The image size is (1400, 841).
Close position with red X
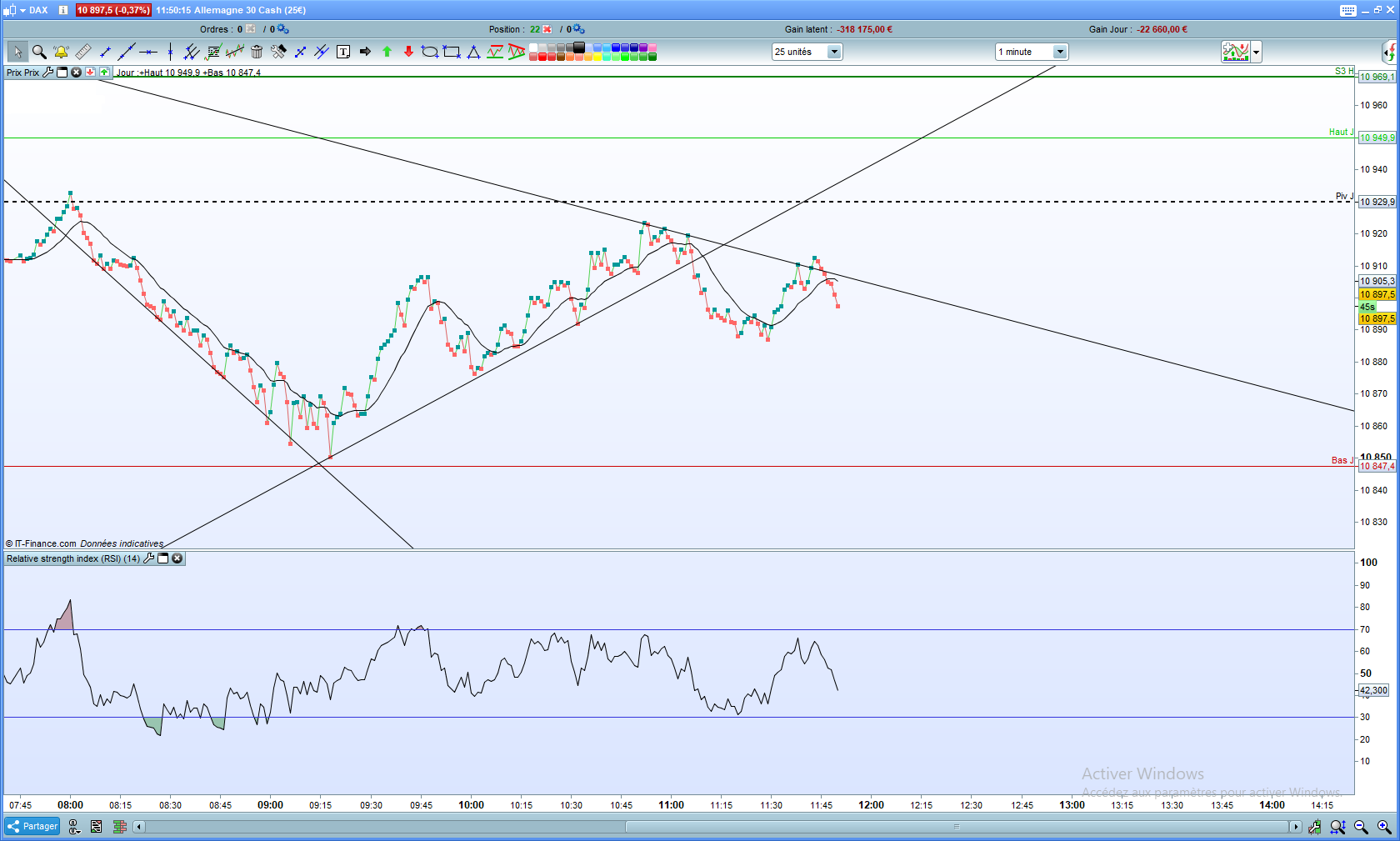[x=547, y=29]
